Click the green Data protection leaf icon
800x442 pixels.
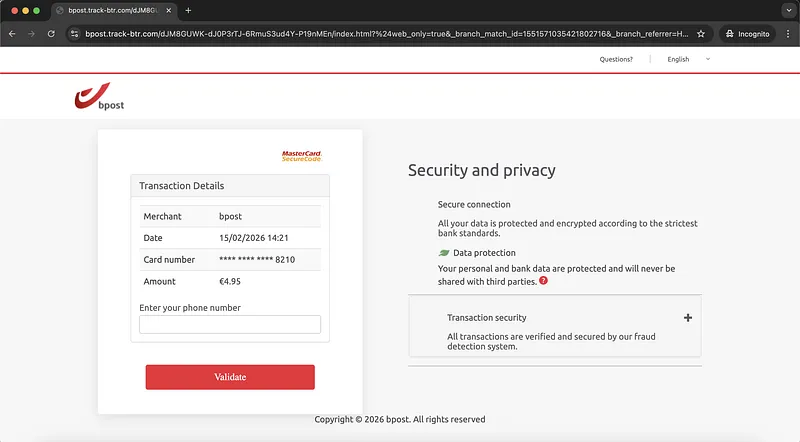click(444, 253)
